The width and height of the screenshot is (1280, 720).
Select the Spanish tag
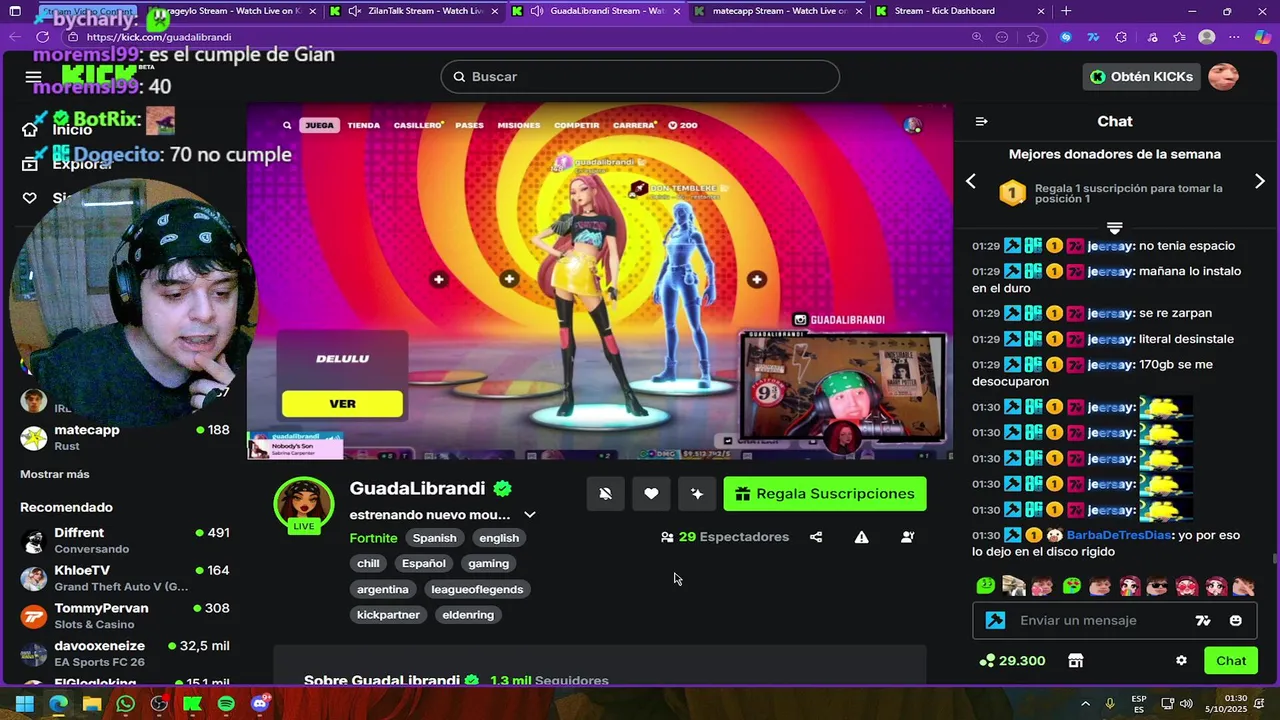pos(434,538)
